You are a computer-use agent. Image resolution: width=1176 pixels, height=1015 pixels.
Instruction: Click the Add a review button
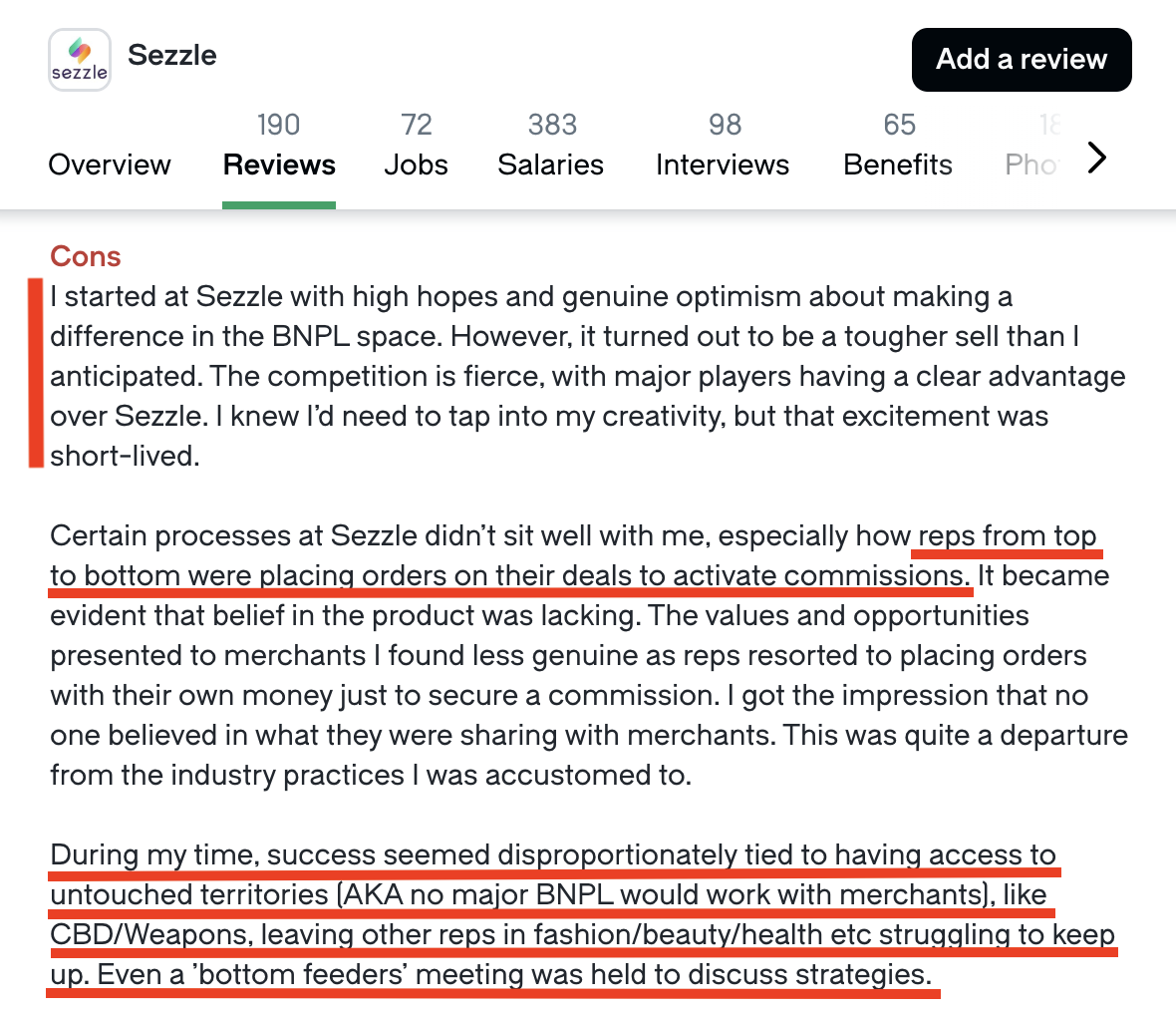[1022, 60]
